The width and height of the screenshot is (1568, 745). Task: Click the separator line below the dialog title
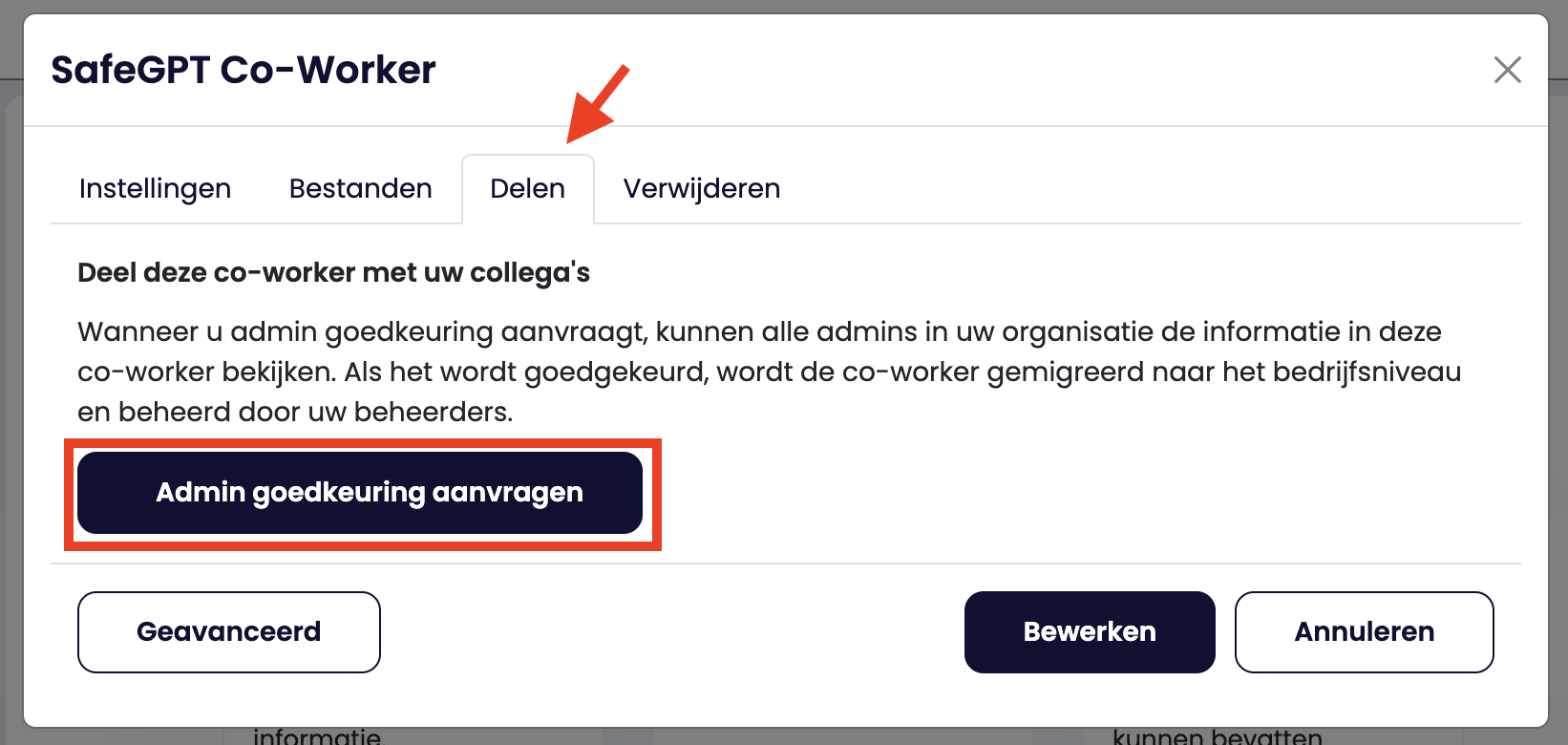(785, 126)
